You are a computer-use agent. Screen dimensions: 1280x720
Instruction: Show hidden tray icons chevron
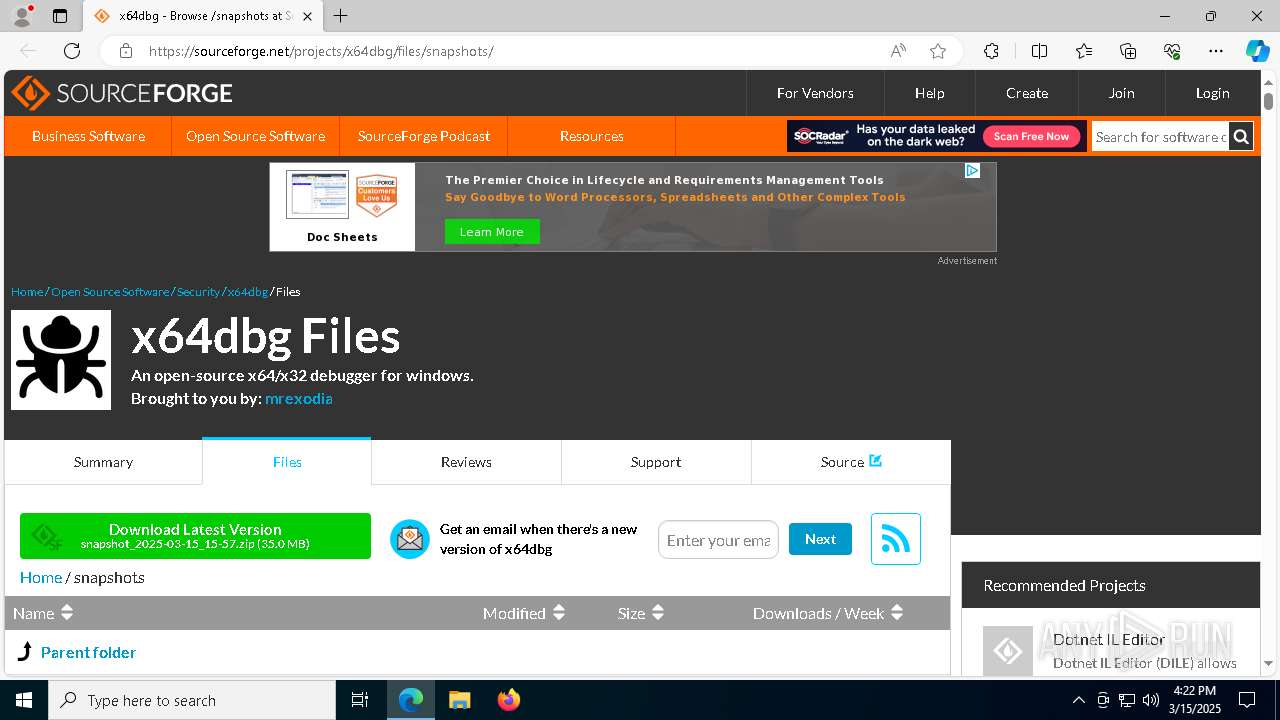(1078, 700)
